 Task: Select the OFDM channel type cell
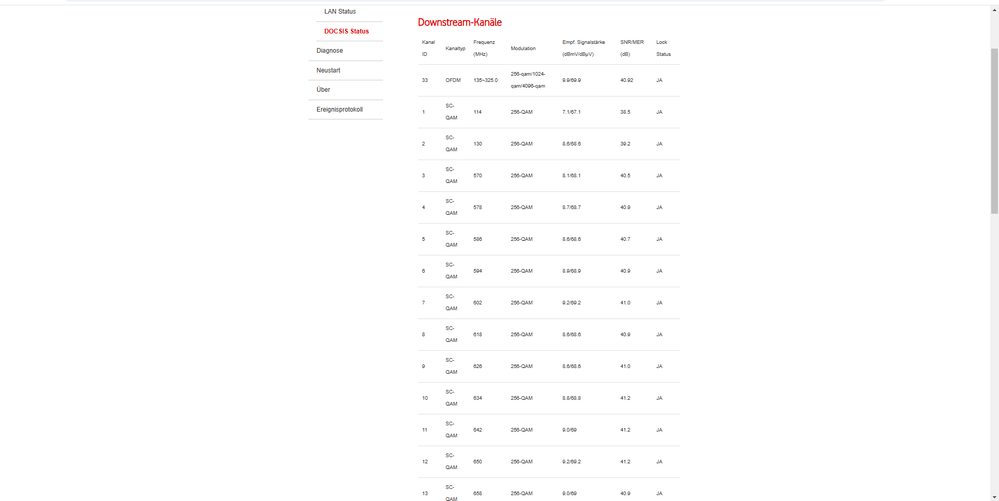pyautogui.click(x=453, y=80)
